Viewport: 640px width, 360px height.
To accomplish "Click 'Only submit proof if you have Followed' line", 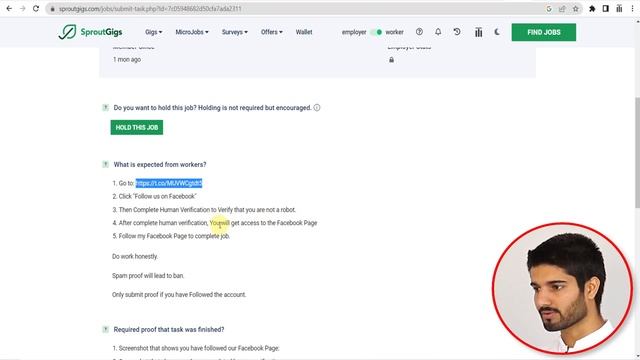I will 179,295.
